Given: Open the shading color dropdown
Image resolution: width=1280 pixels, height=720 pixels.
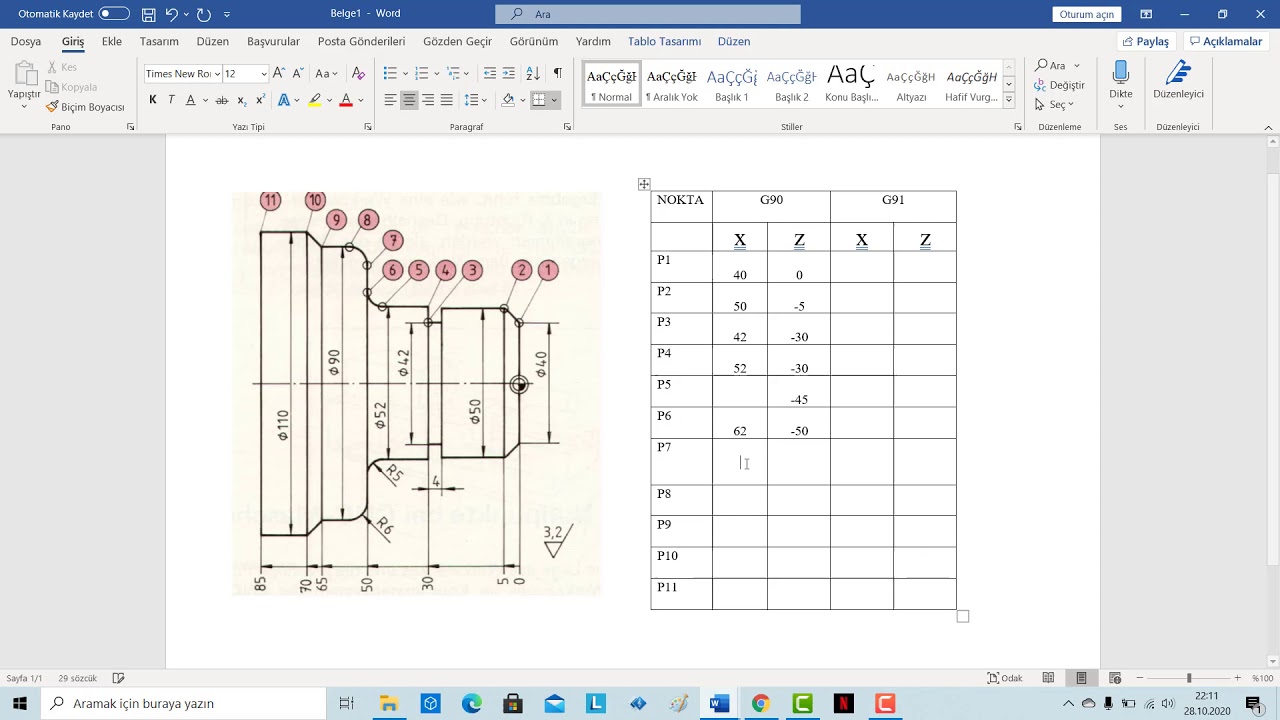Looking at the screenshot, I should click(522, 100).
